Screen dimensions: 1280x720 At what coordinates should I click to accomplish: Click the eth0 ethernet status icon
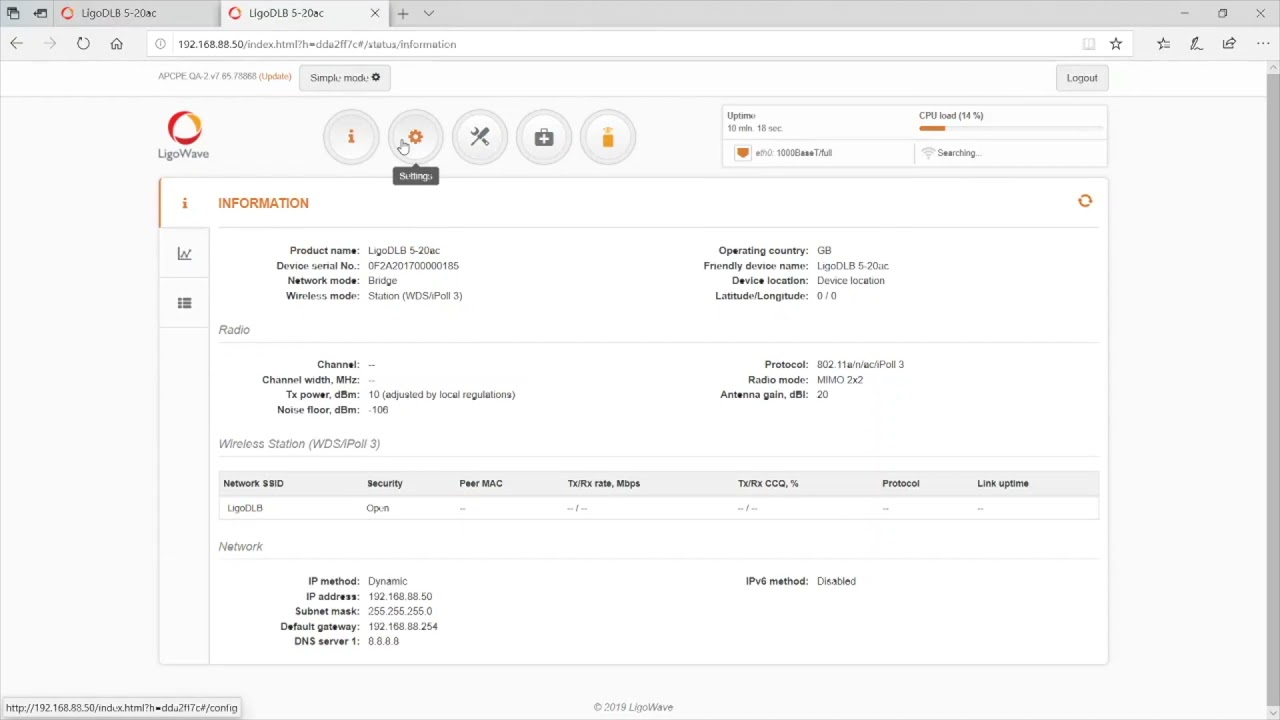tap(742, 153)
